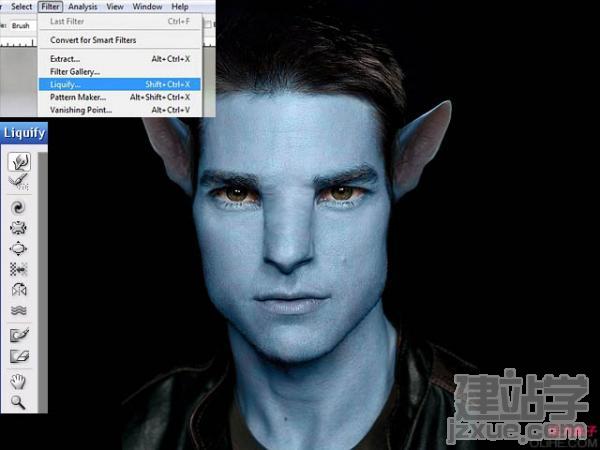Viewport: 600px width, 450px height.
Task: Open the Analysis menu
Action: pyautogui.click(x=83, y=7)
